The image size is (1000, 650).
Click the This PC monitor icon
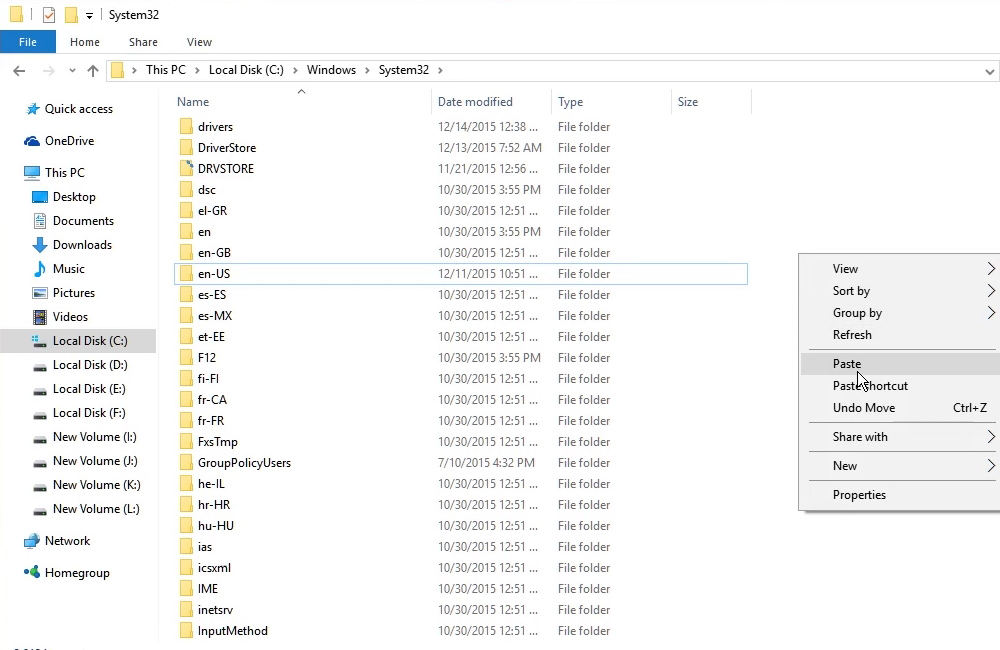click(x=32, y=173)
